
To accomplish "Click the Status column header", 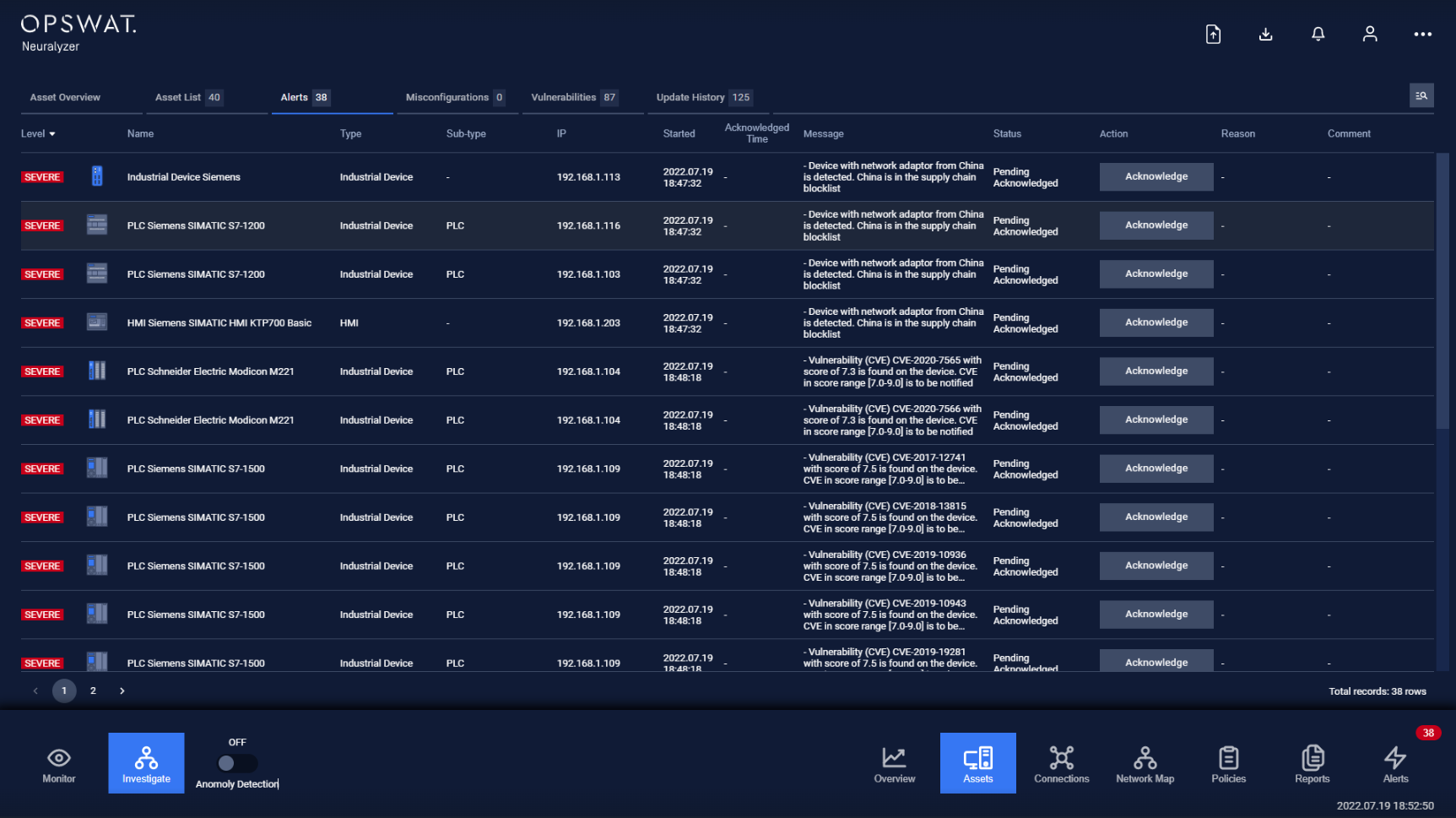I will pyautogui.click(x=1007, y=133).
